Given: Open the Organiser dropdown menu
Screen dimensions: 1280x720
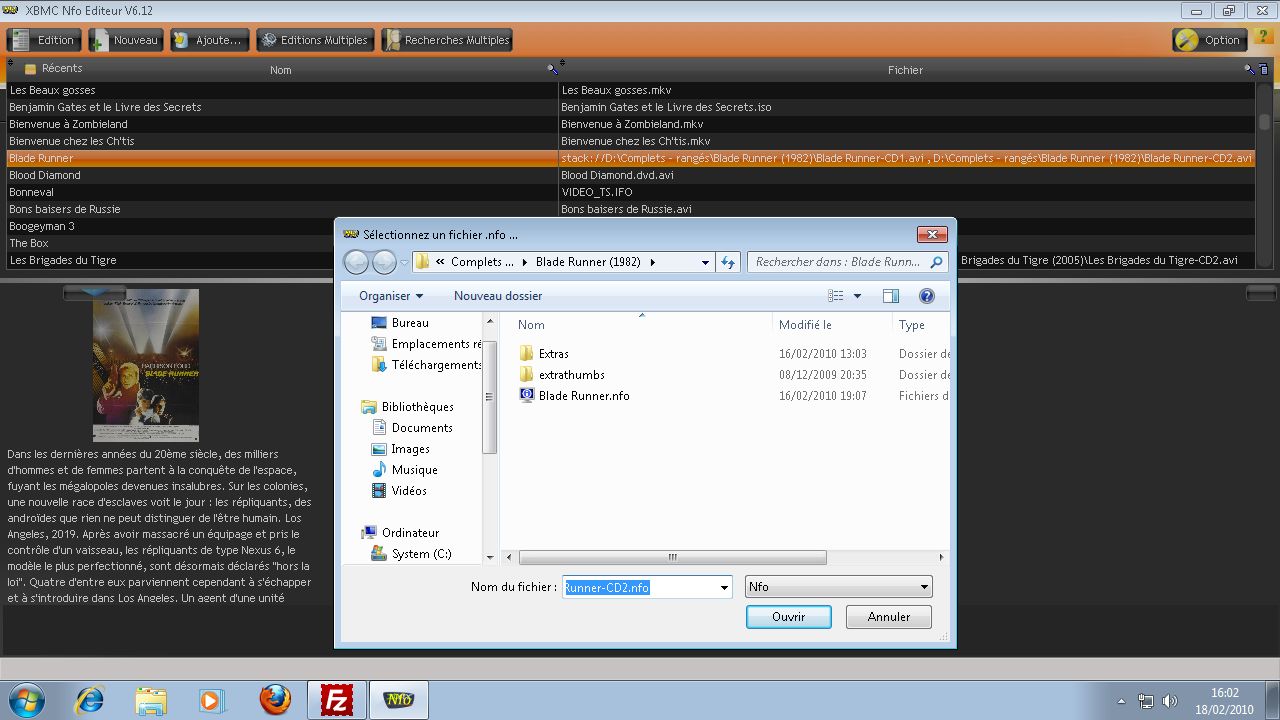Looking at the screenshot, I should click(391, 296).
